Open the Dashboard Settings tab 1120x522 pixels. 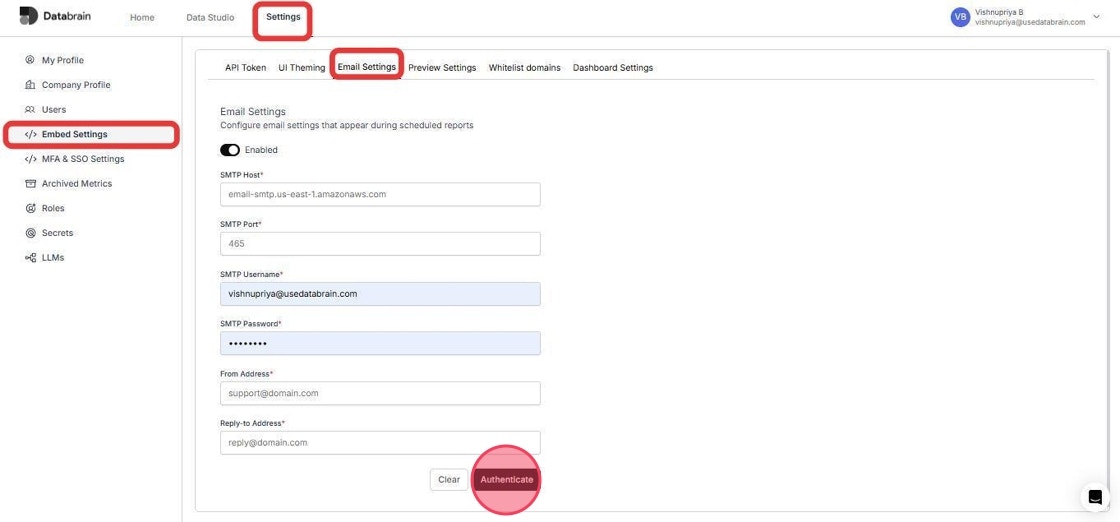tap(613, 68)
